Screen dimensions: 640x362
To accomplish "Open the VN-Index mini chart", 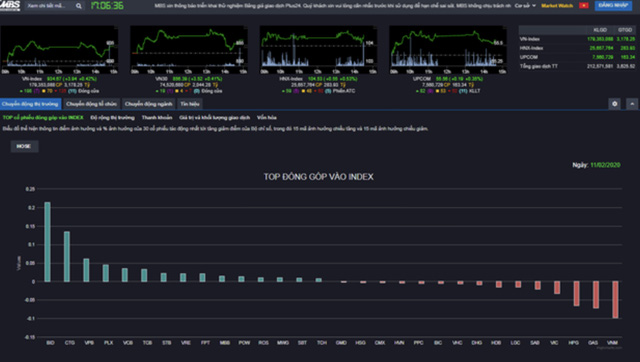I will coord(59,50).
